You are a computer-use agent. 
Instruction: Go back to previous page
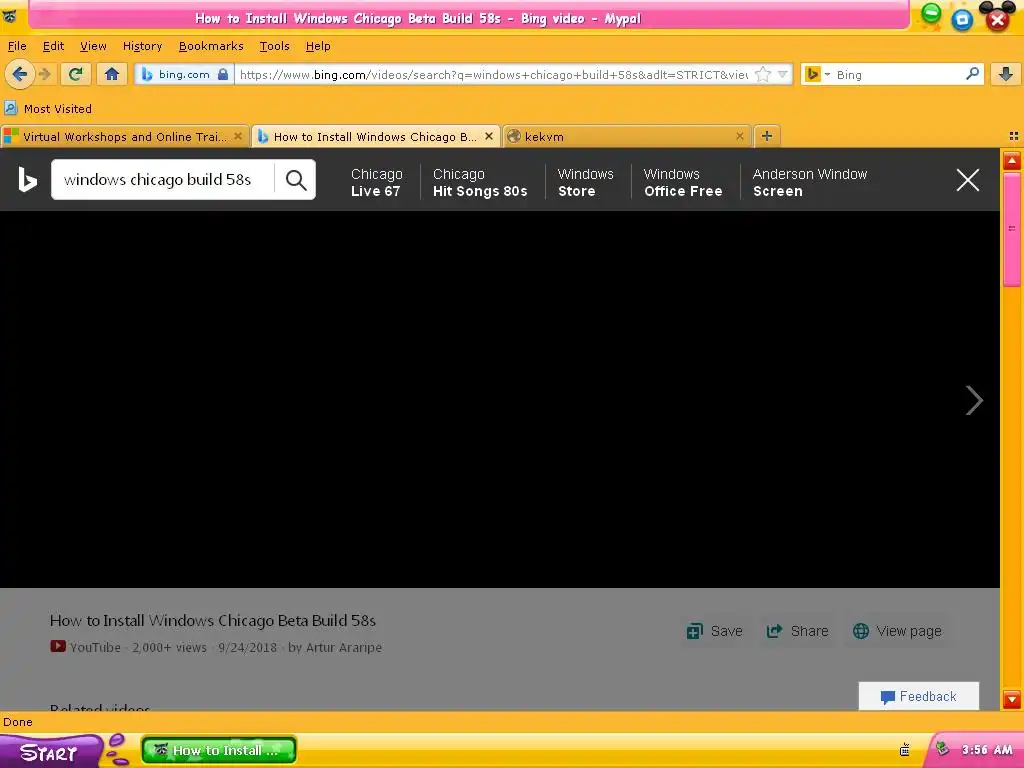[20, 74]
